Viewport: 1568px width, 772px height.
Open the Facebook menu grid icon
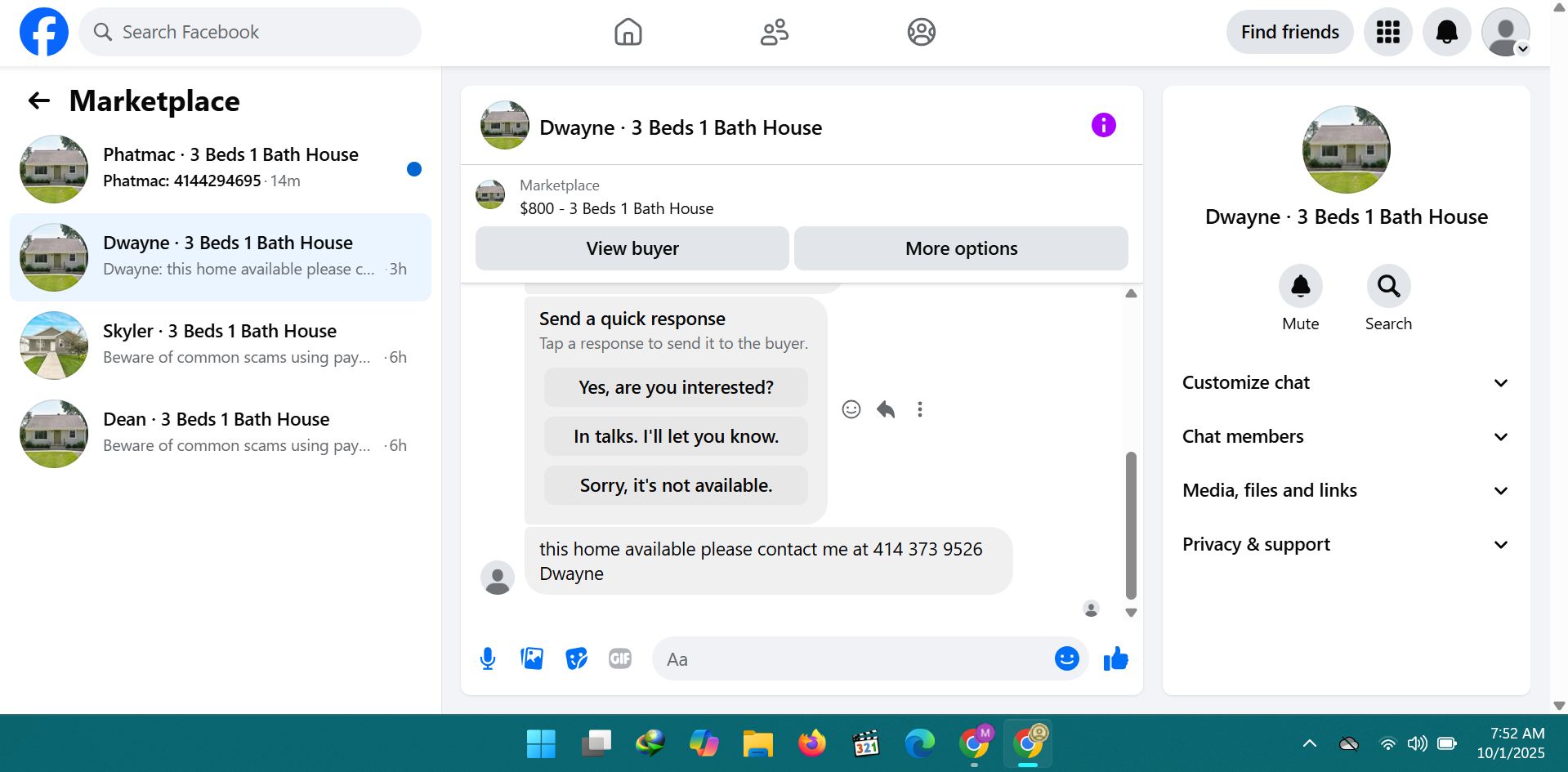click(x=1387, y=32)
